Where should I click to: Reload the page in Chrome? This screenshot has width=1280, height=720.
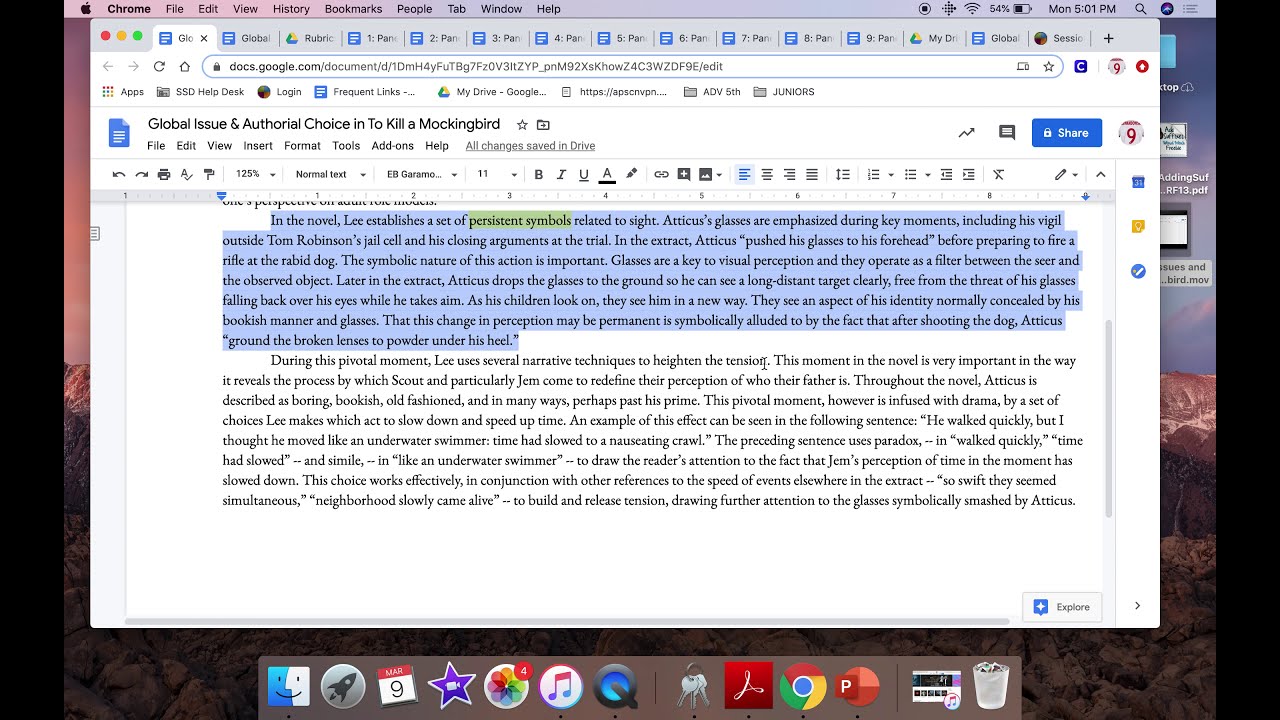159,66
